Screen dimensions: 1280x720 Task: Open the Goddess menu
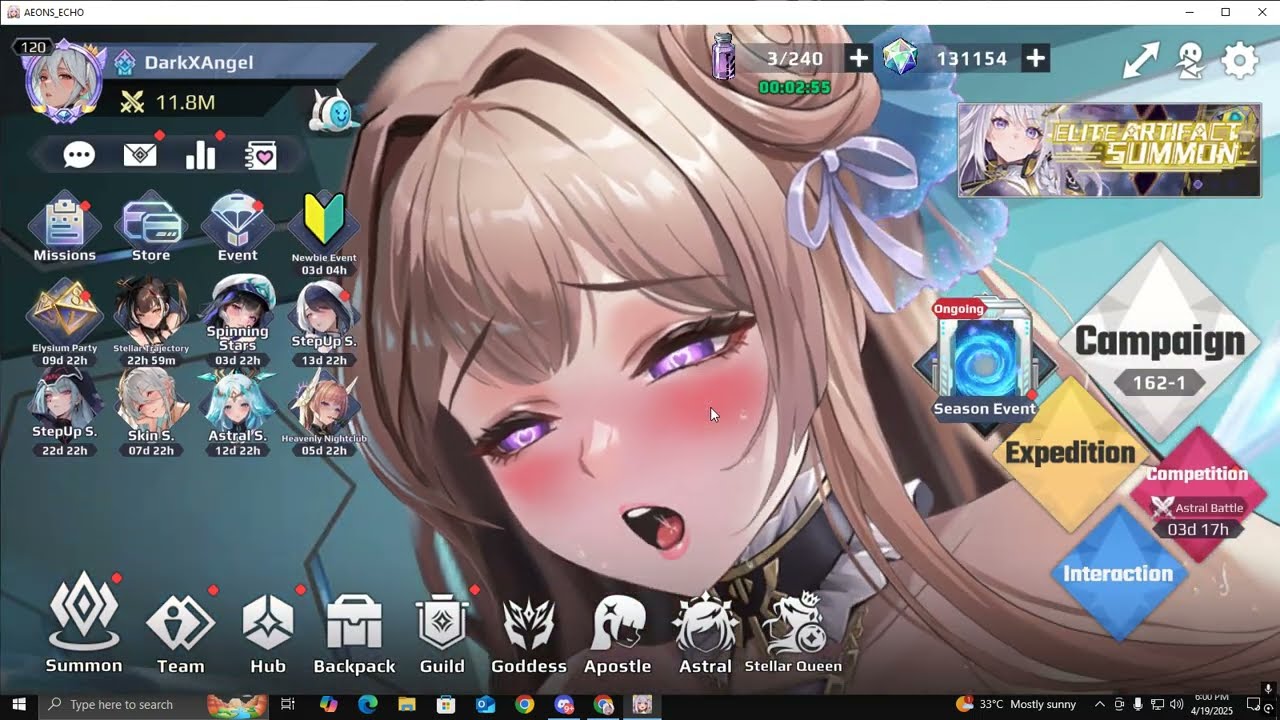coord(529,633)
